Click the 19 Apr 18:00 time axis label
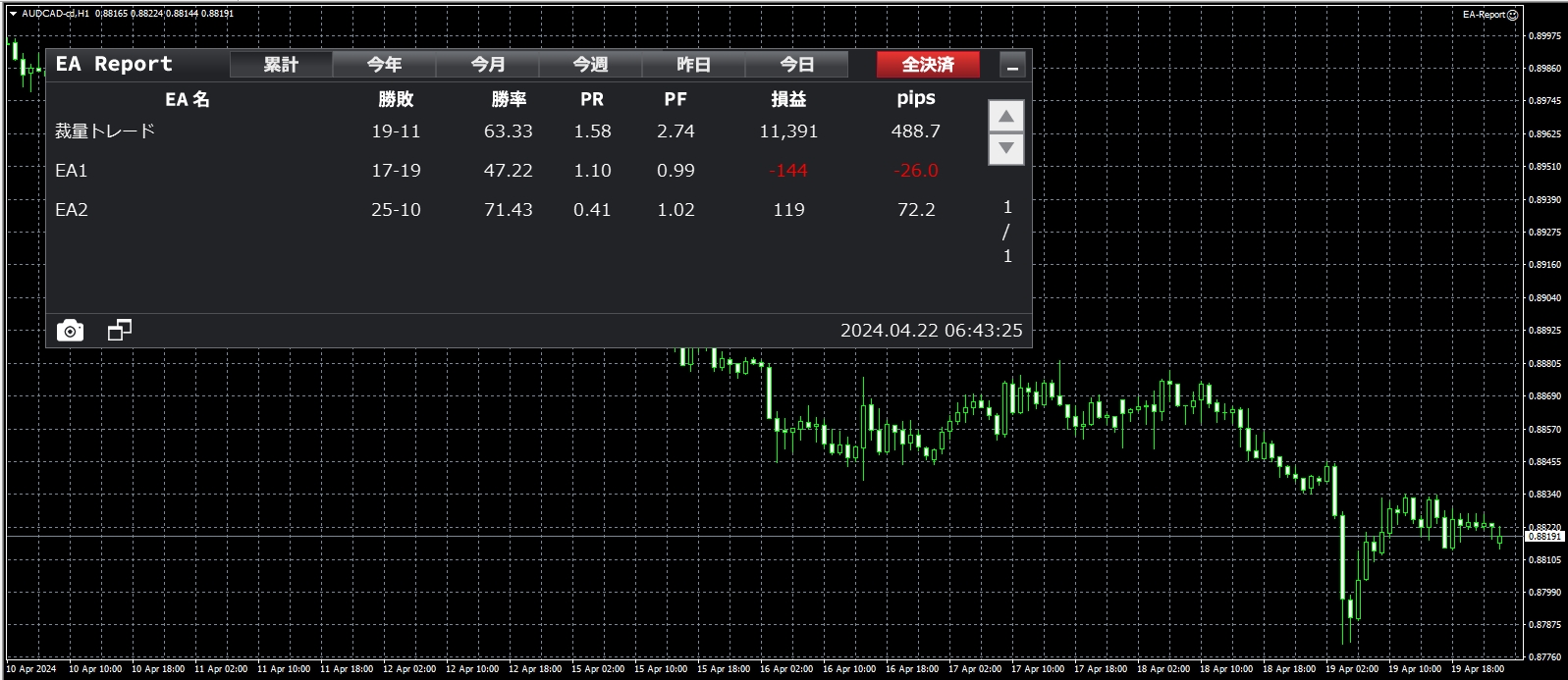This screenshot has width=1568, height=680. click(x=1478, y=669)
